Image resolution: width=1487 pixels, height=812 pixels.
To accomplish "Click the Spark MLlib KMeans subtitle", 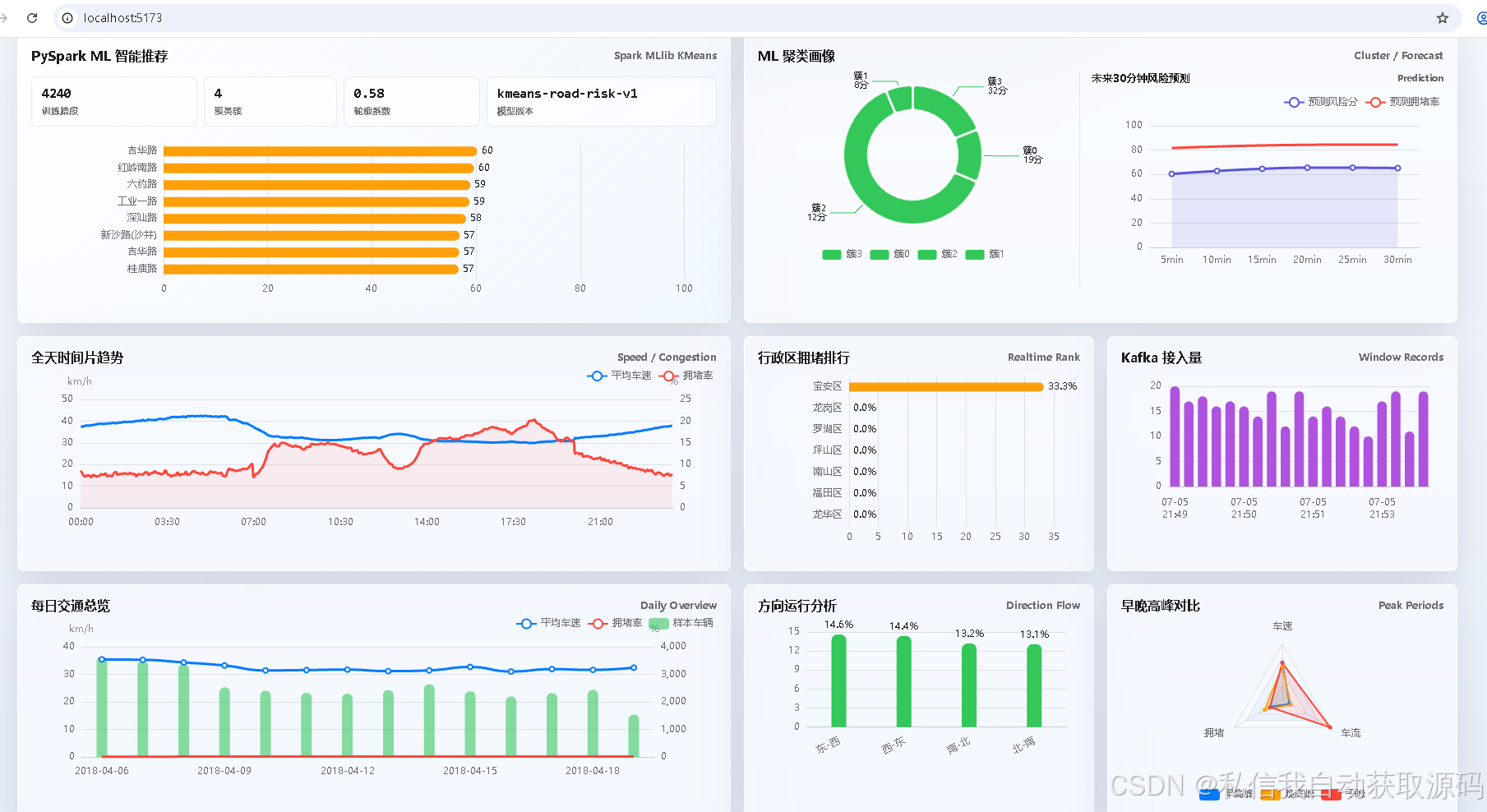I will coord(665,56).
